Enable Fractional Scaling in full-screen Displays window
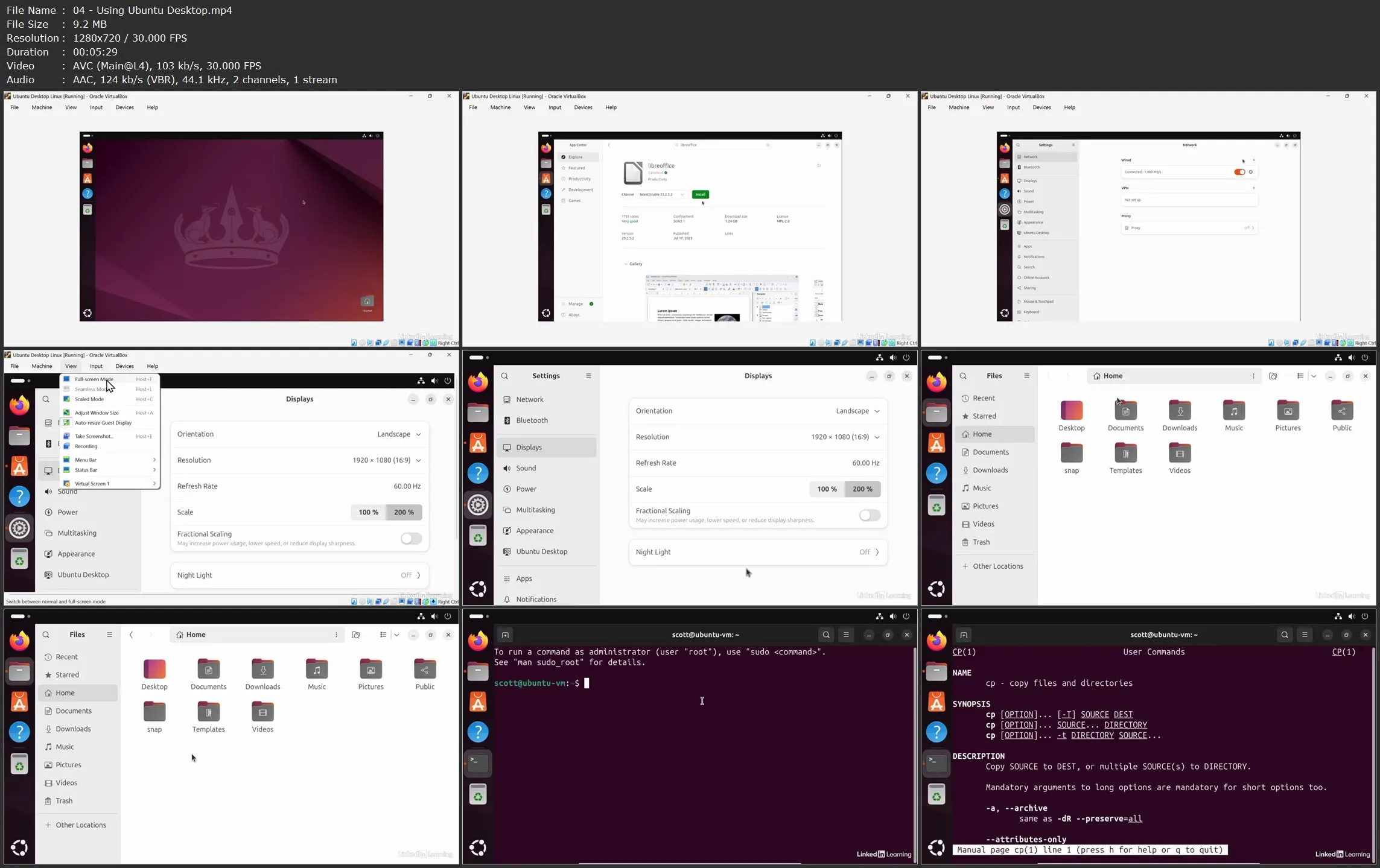 coord(869,515)
